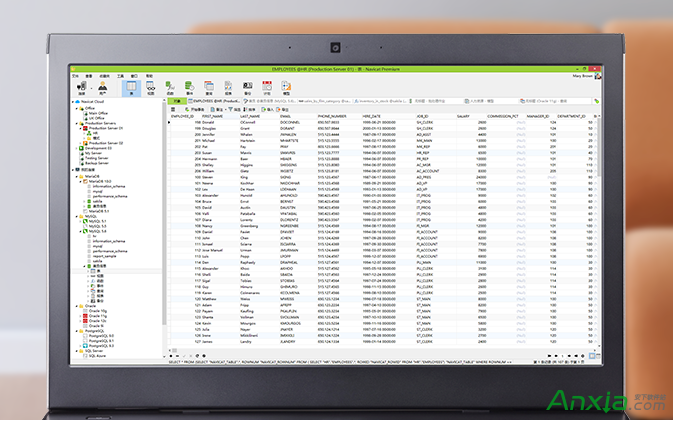This screenshot has width=673, height=421.
Task: Click the Import button in the grid toolbar
Action: [x=267, y=109]
